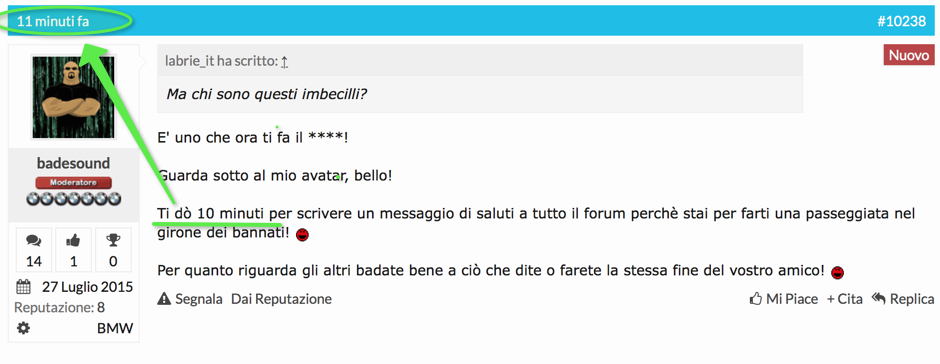
Task: Select the Dai Reputazione link
Action: 281,299
